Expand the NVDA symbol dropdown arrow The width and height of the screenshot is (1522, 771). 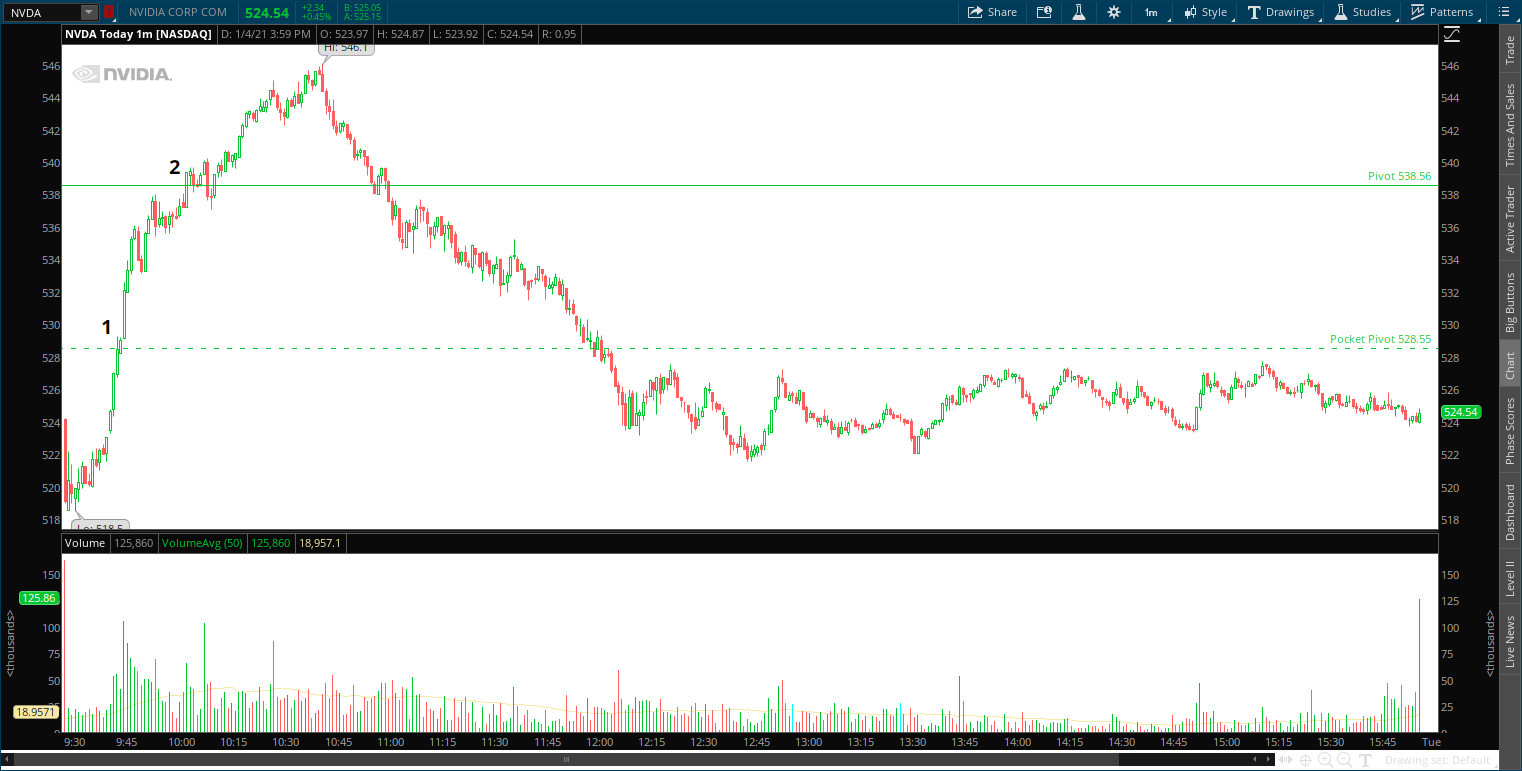[88, 12]
